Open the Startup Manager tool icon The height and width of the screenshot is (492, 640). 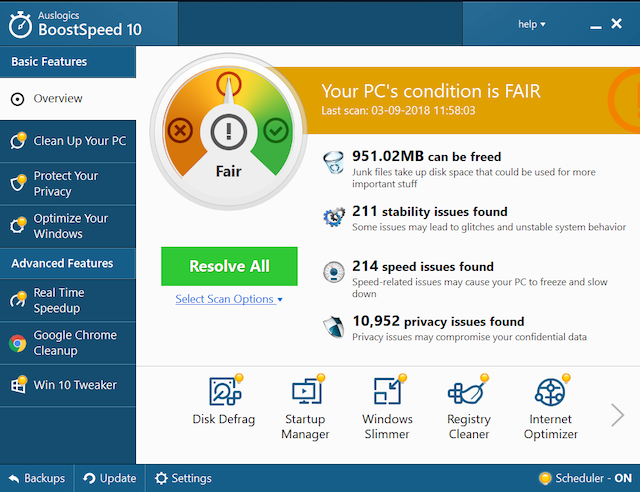308,390
